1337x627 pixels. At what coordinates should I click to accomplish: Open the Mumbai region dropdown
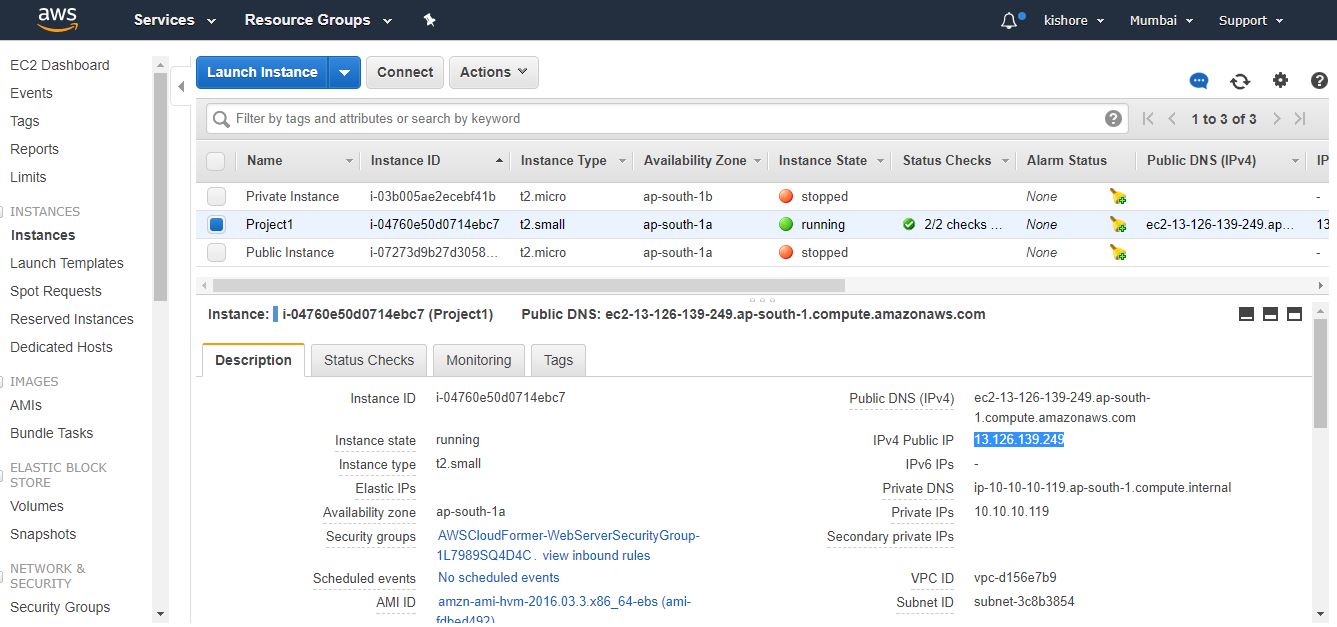[1160, 20]
